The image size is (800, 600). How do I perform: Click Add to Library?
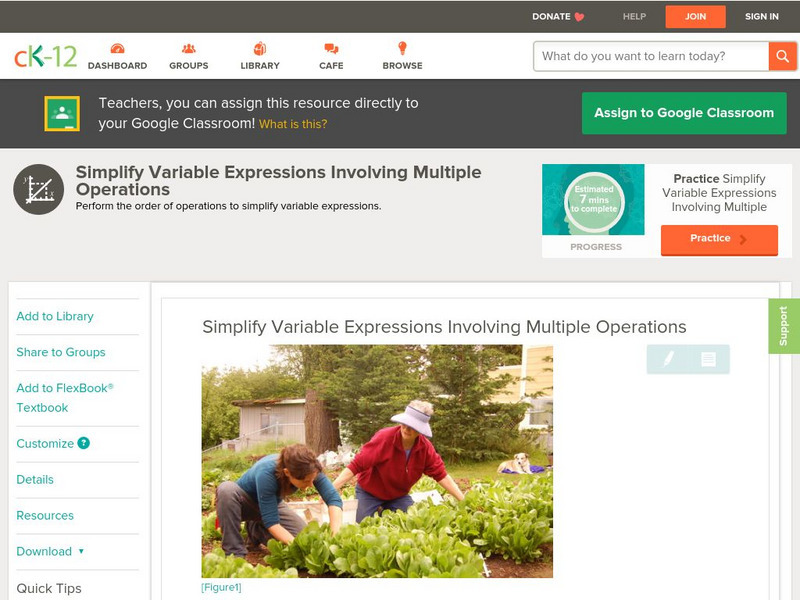coord(55,316)
